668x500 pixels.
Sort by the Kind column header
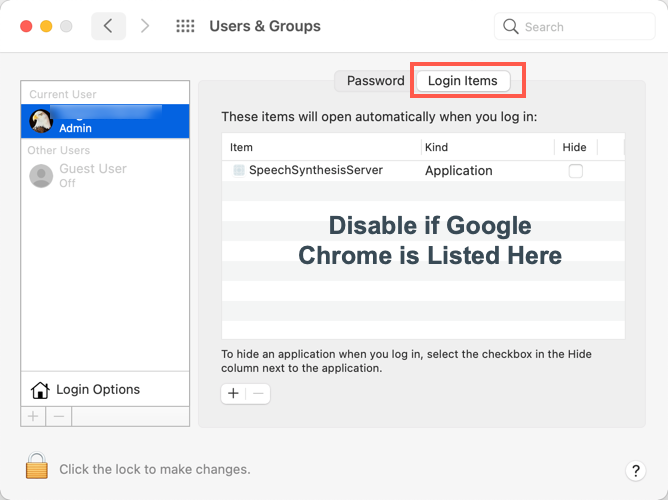click(x=488, y=147)
